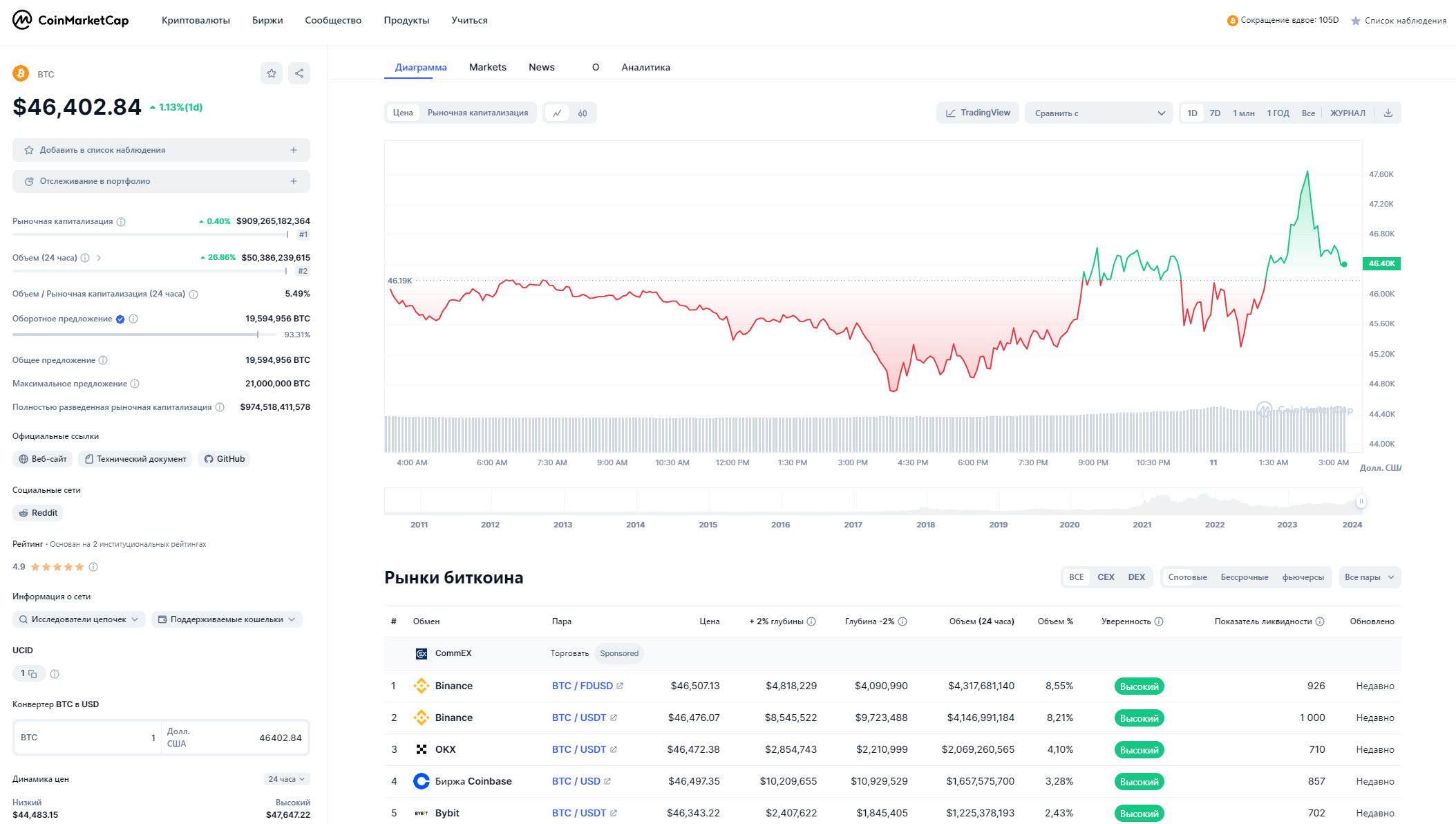The width and height of the screenshot is (1456, 824).
Task: Click the Bybit exchange logo
Action: 422,813
